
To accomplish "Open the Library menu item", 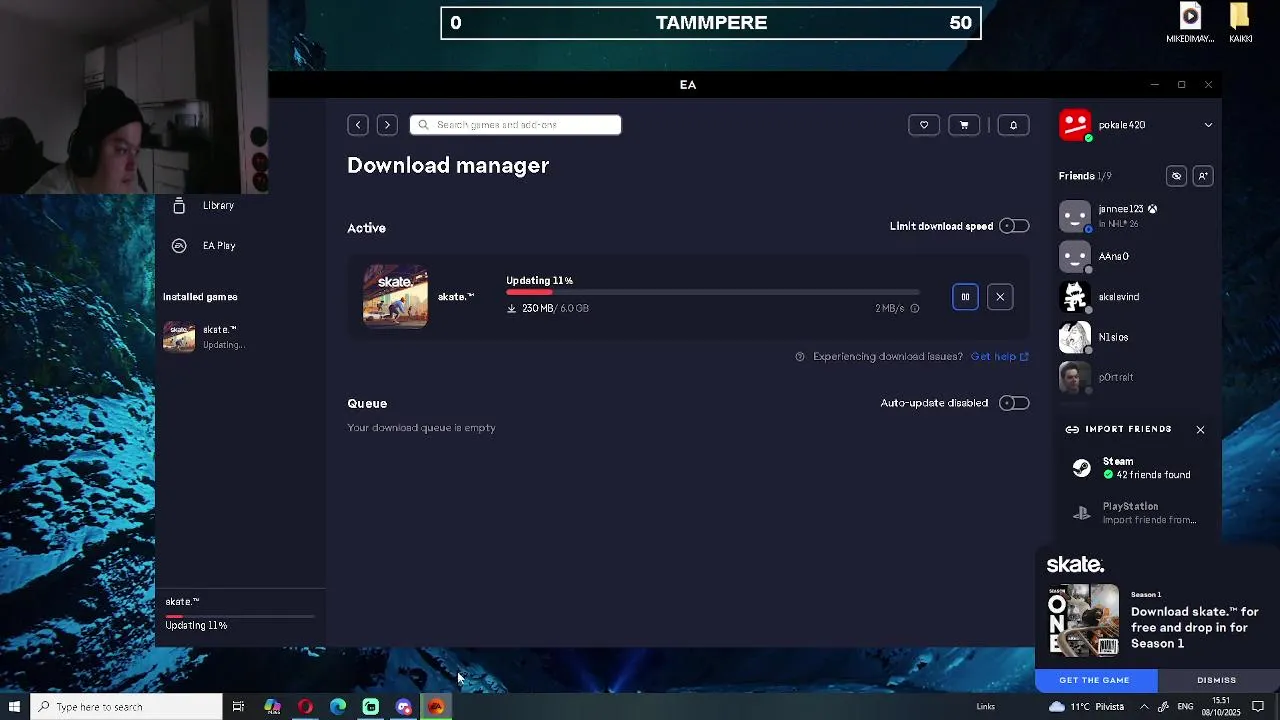I will [x=218, y=206].
